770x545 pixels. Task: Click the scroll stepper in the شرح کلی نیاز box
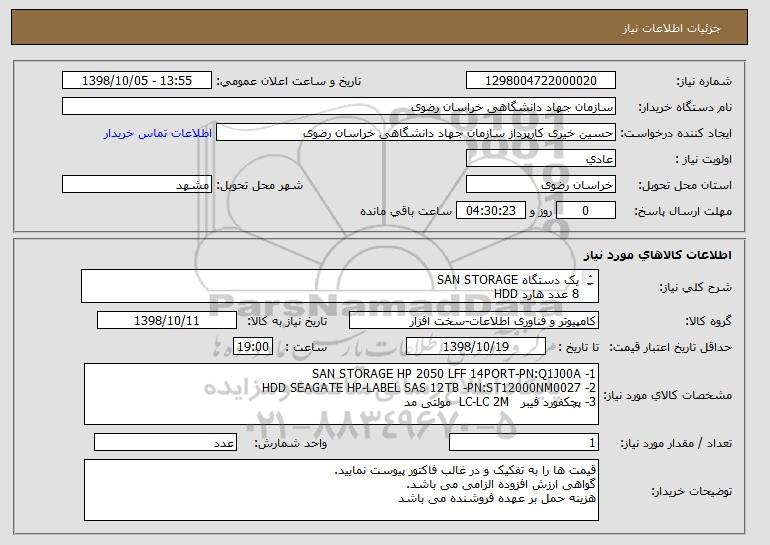(590, 279)
